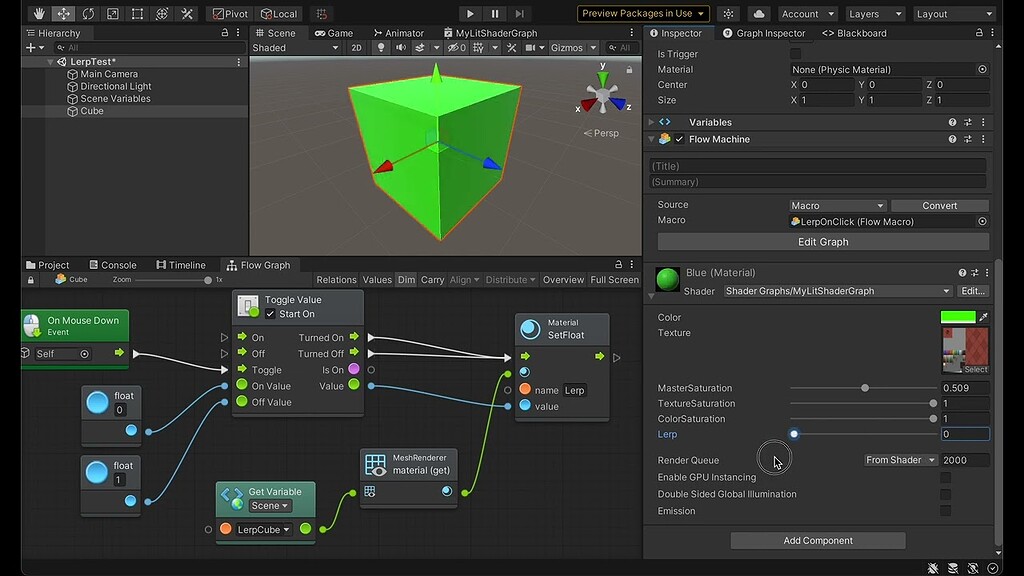Click the Convert button
Image resolution: width=1024 pixels, height=576 pixels.
coord(939,206)
